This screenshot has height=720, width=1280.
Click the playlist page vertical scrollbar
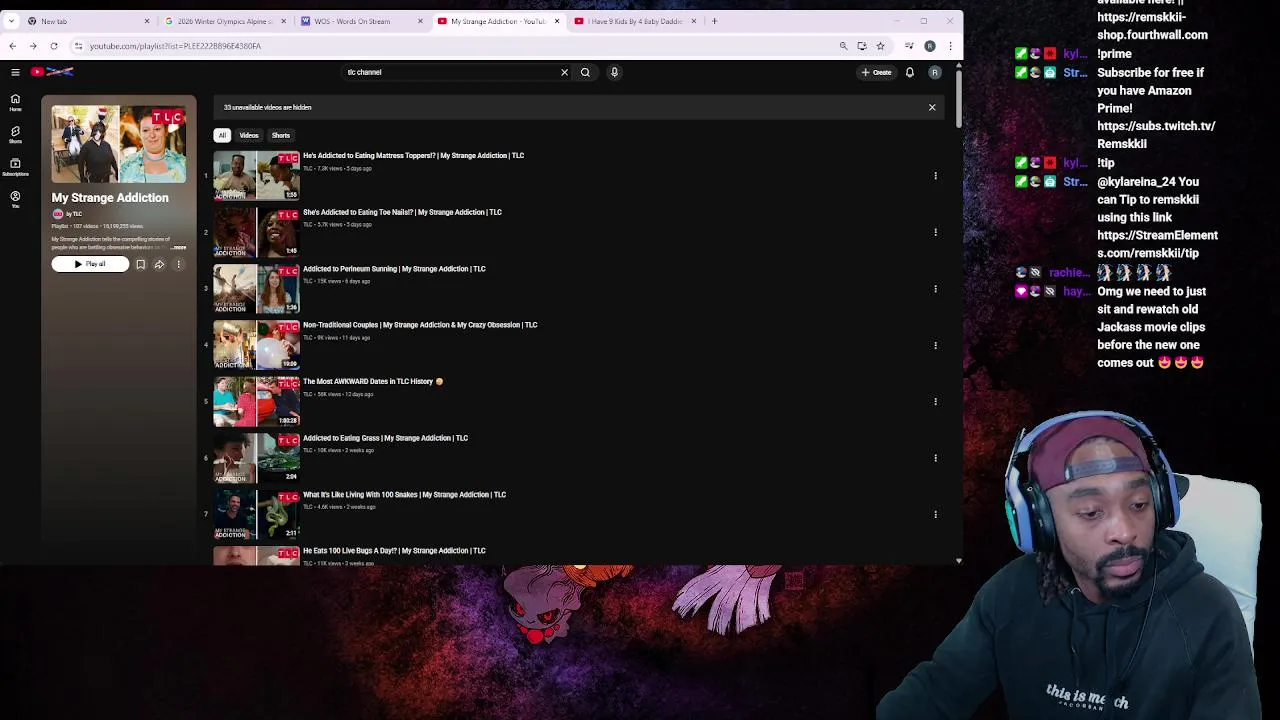(x=958, y=100)
